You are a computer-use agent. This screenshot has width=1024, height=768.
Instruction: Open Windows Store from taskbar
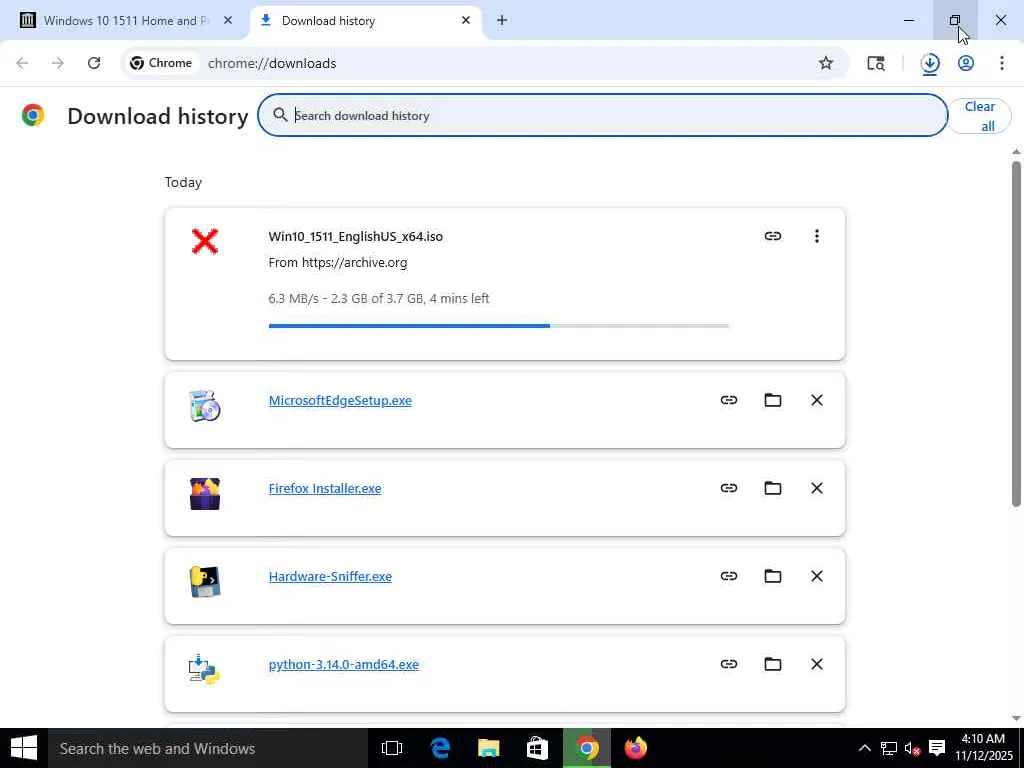[537, 748]
